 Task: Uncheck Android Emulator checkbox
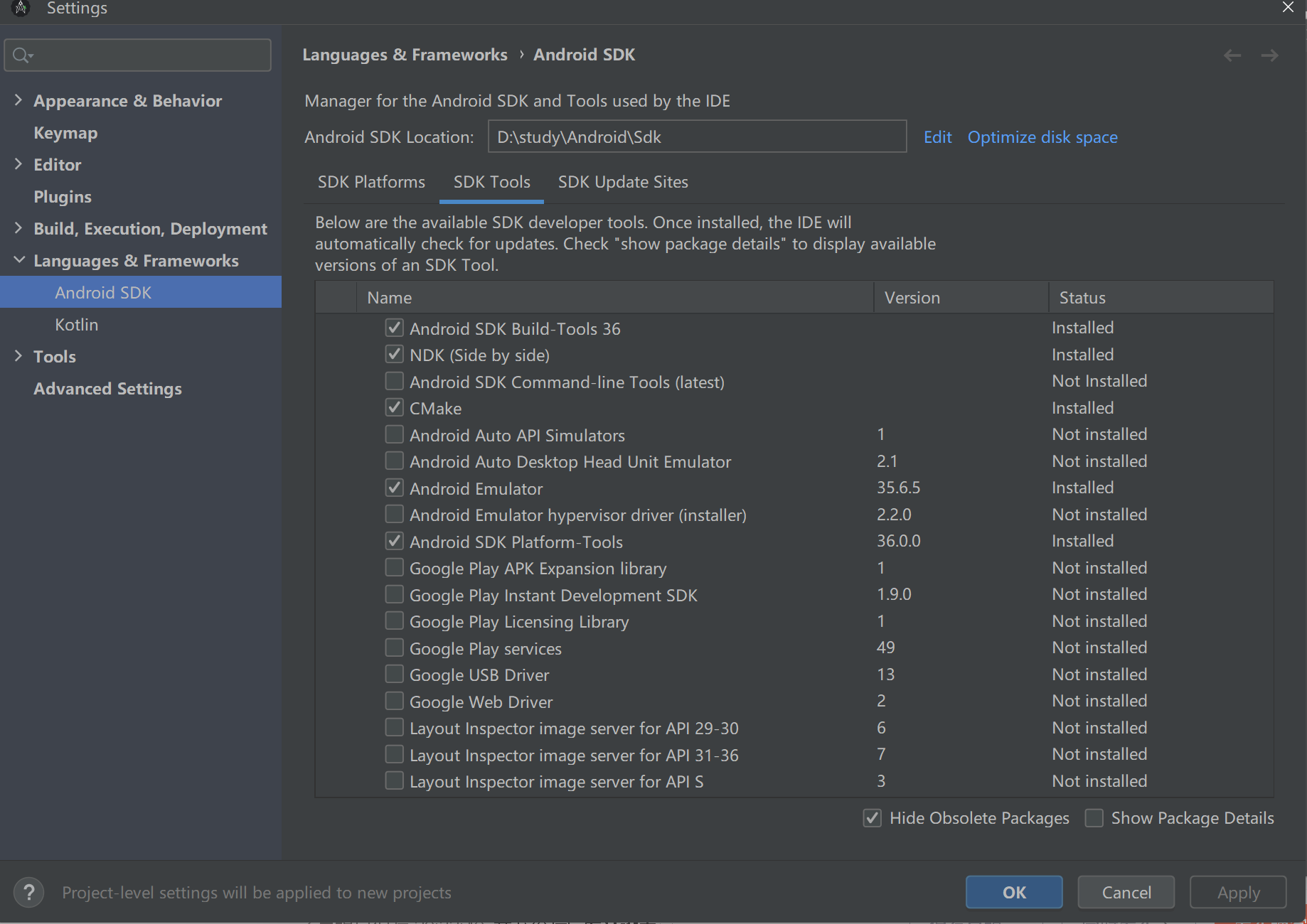[394, 488]
